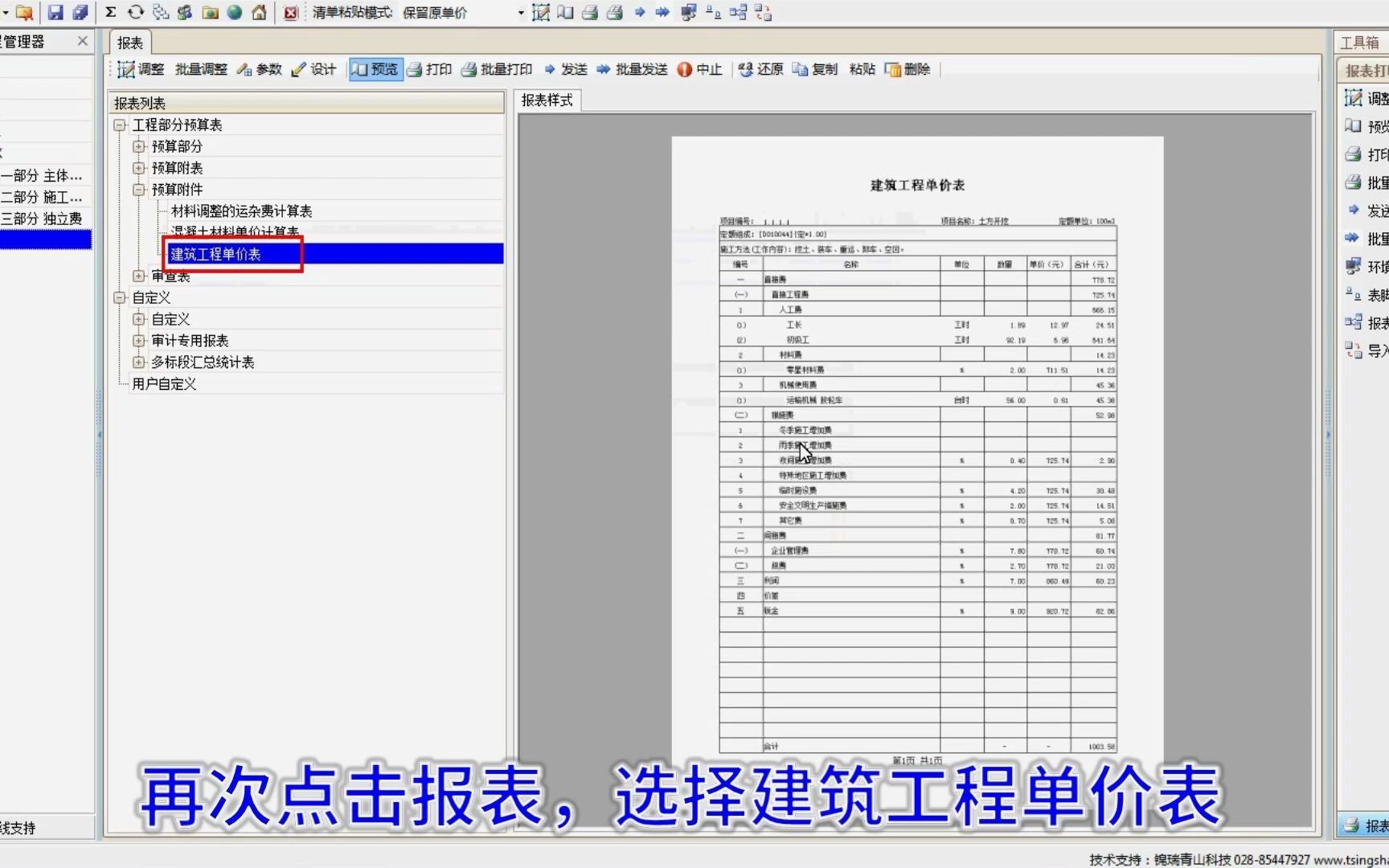Click the Sigma summation icon
This screenshot has height=868, width=1389.
tap(111, 12)
